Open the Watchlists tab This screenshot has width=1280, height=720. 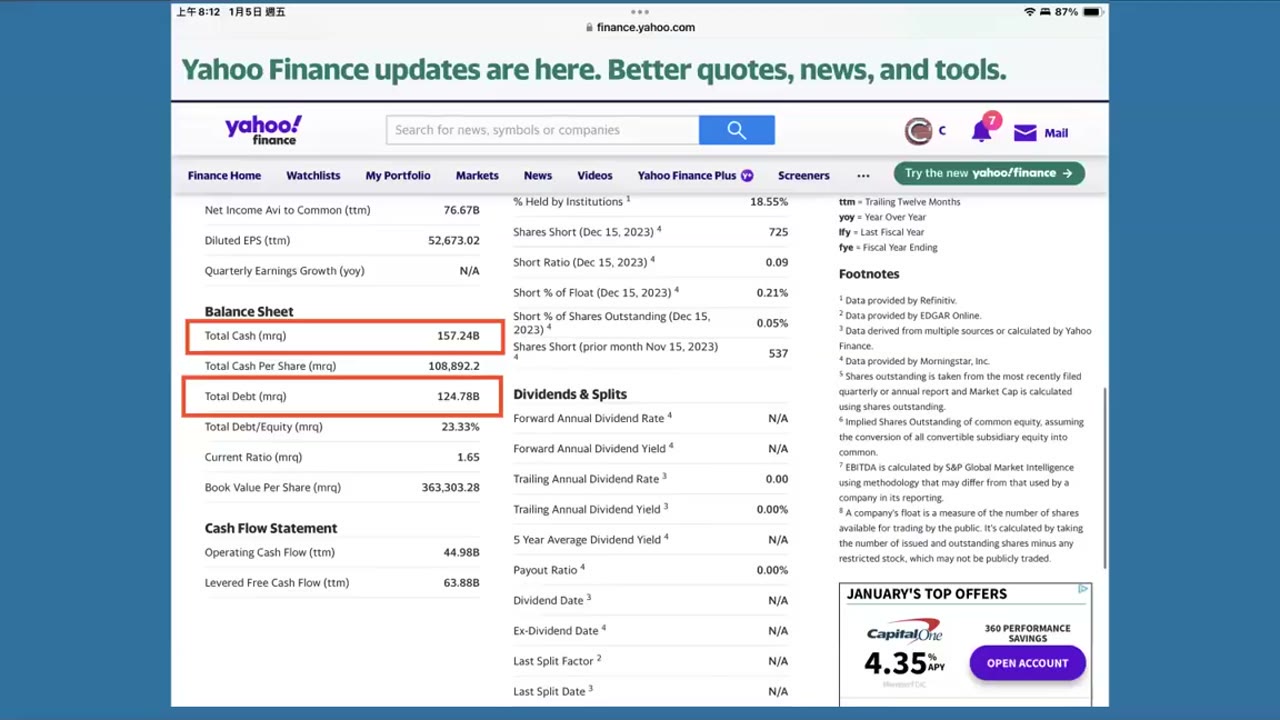313,176
